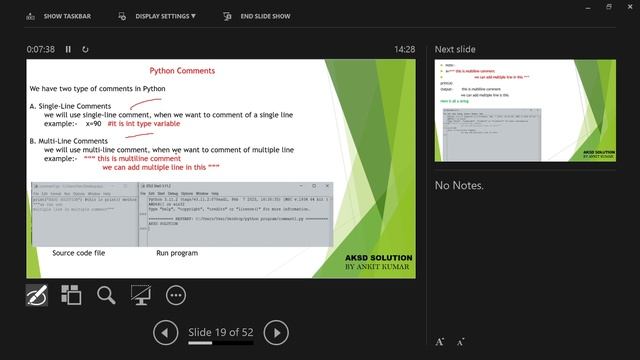Viewport: 640px width, 360px height.
Task: Advance to the next slide
Action: pos(276,333)
